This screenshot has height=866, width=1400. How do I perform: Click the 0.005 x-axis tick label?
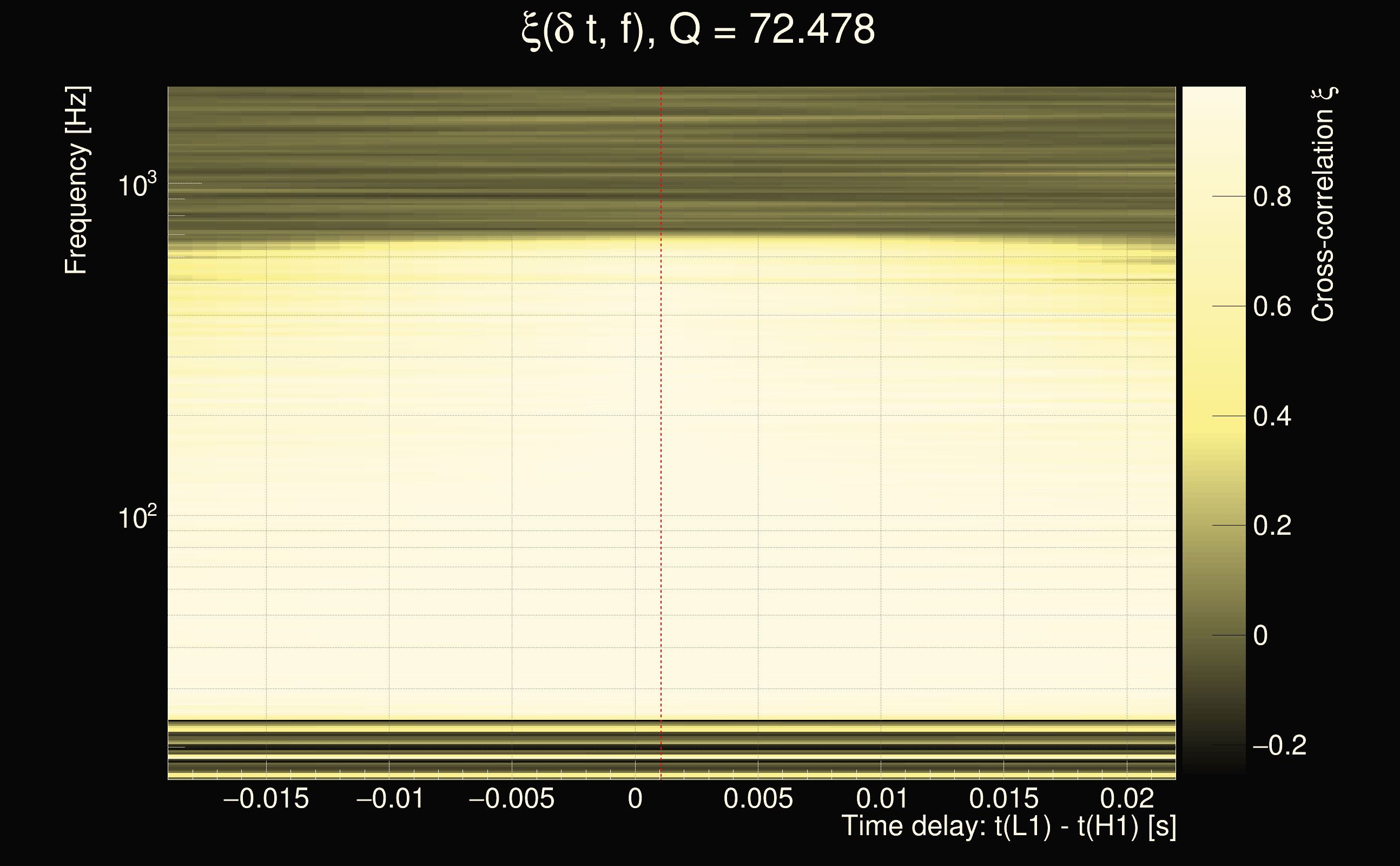click(x=758, y=799)
